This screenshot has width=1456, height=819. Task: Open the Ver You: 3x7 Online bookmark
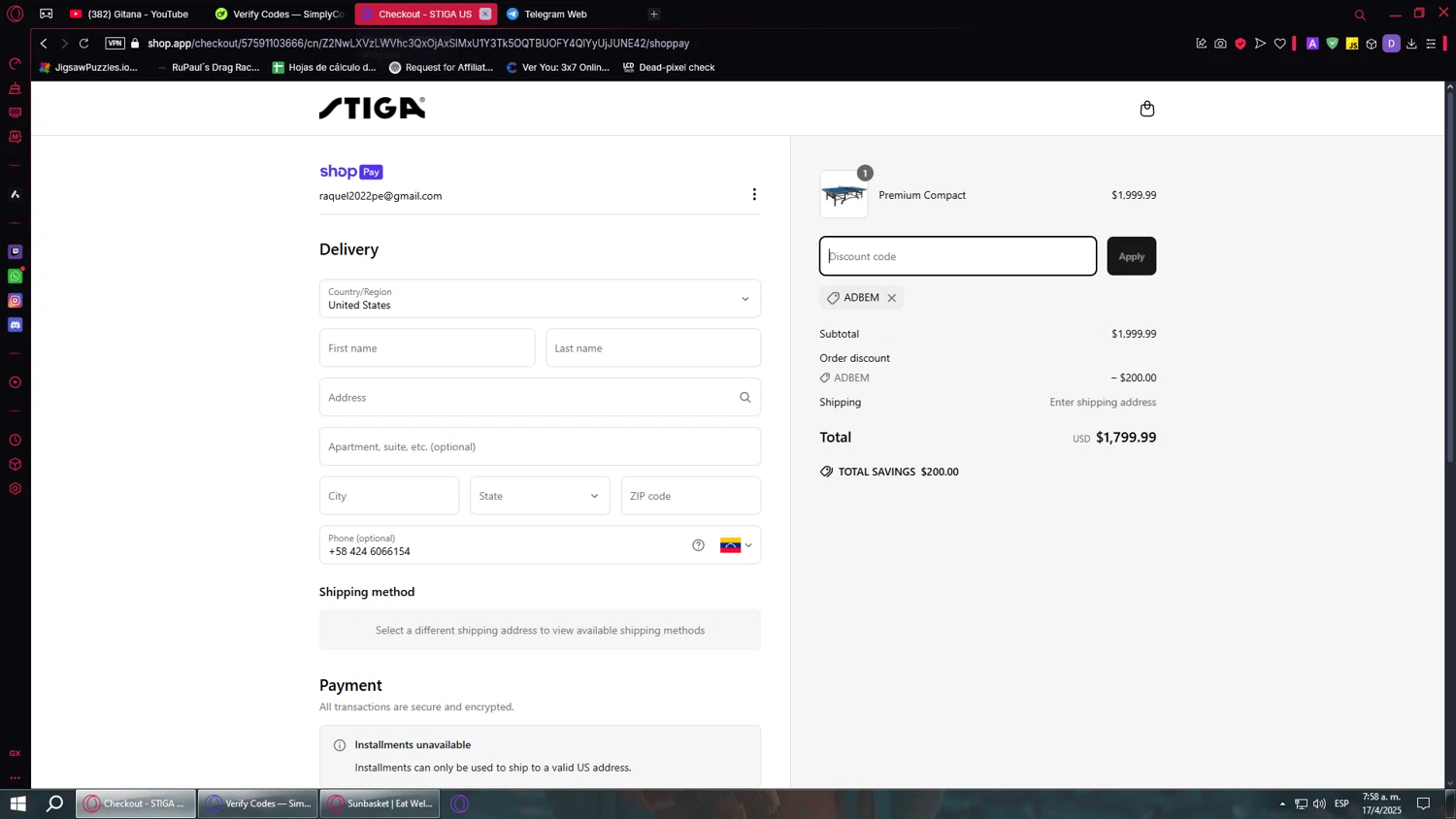coord(558,68)
